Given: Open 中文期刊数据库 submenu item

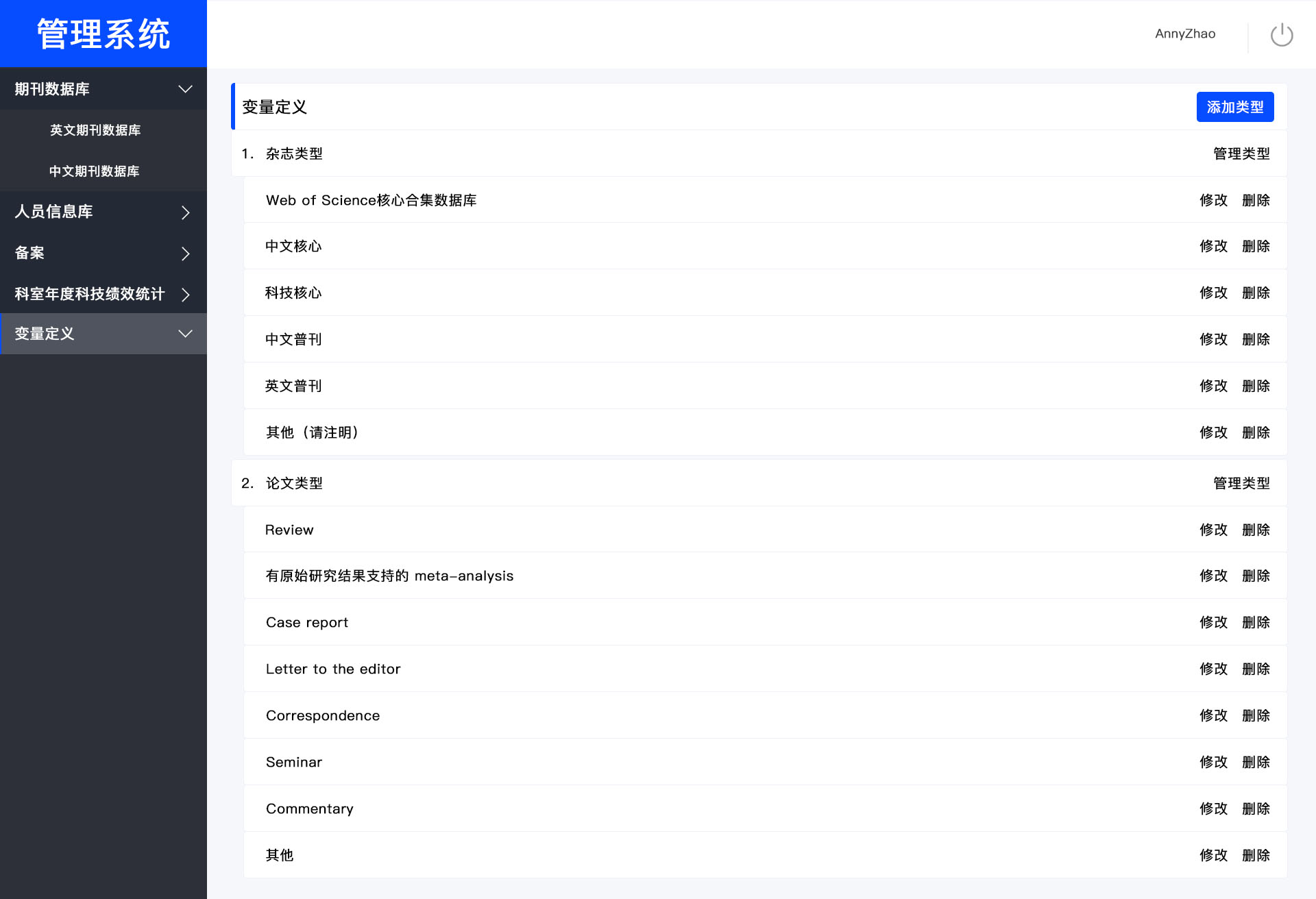Looking at the screenshot, I should pos(95,171).
